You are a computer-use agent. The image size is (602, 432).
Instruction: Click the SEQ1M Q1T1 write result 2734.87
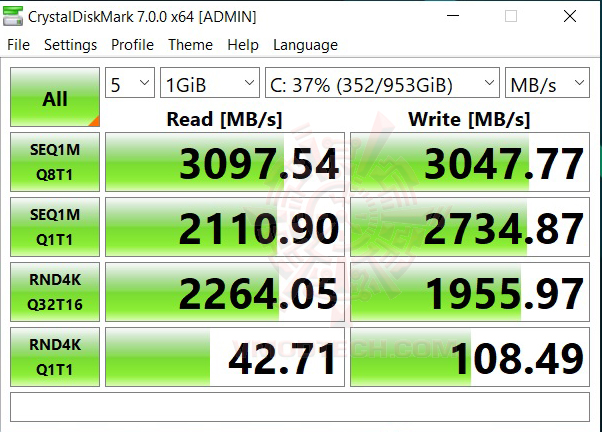(470, 227)
